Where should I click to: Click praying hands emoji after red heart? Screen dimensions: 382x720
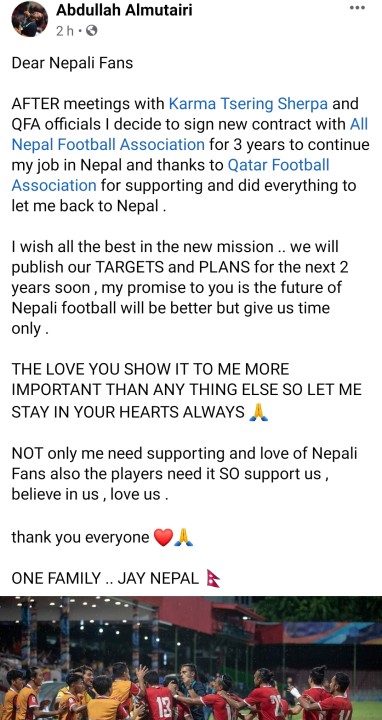click(x=183, y=537)
